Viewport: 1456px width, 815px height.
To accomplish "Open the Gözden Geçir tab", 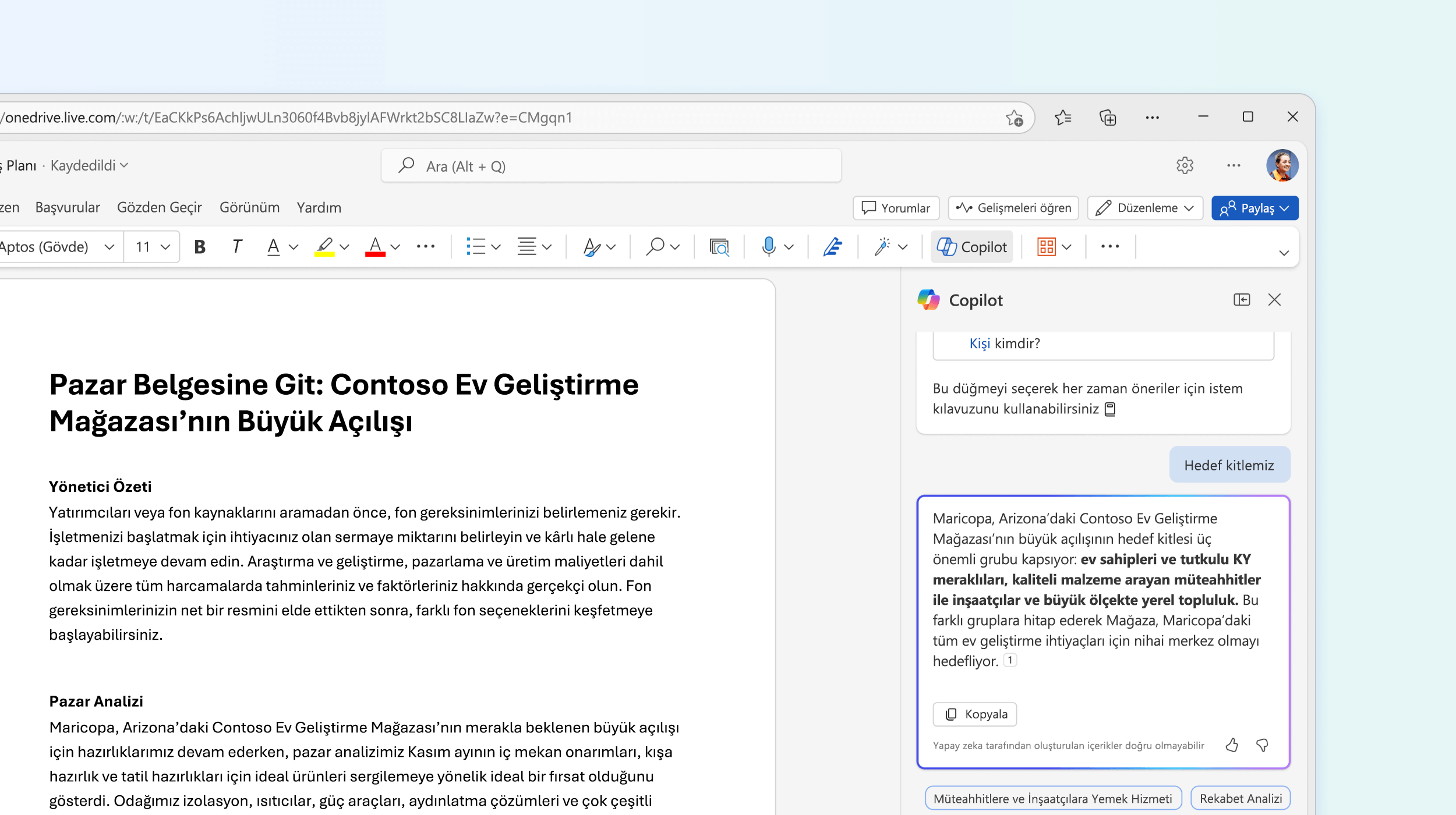I will click(160, 207).
